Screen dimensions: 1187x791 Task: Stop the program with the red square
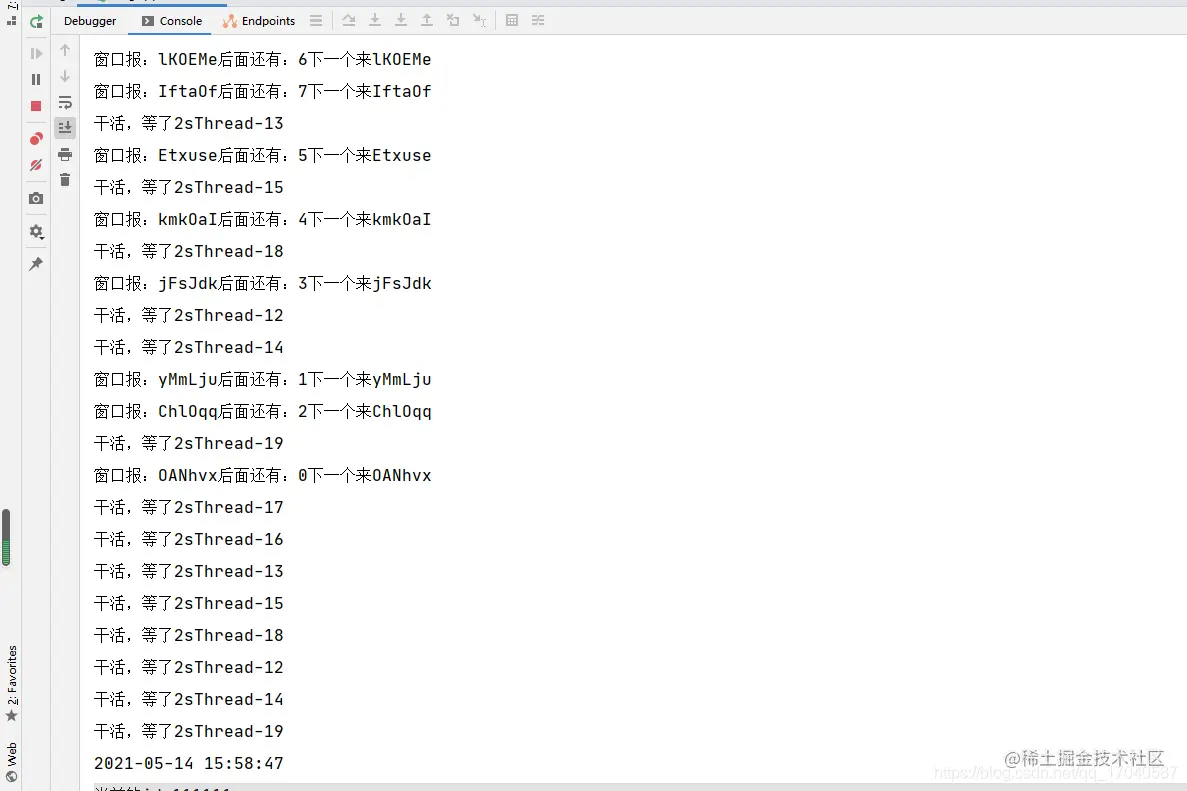point(36,106)
